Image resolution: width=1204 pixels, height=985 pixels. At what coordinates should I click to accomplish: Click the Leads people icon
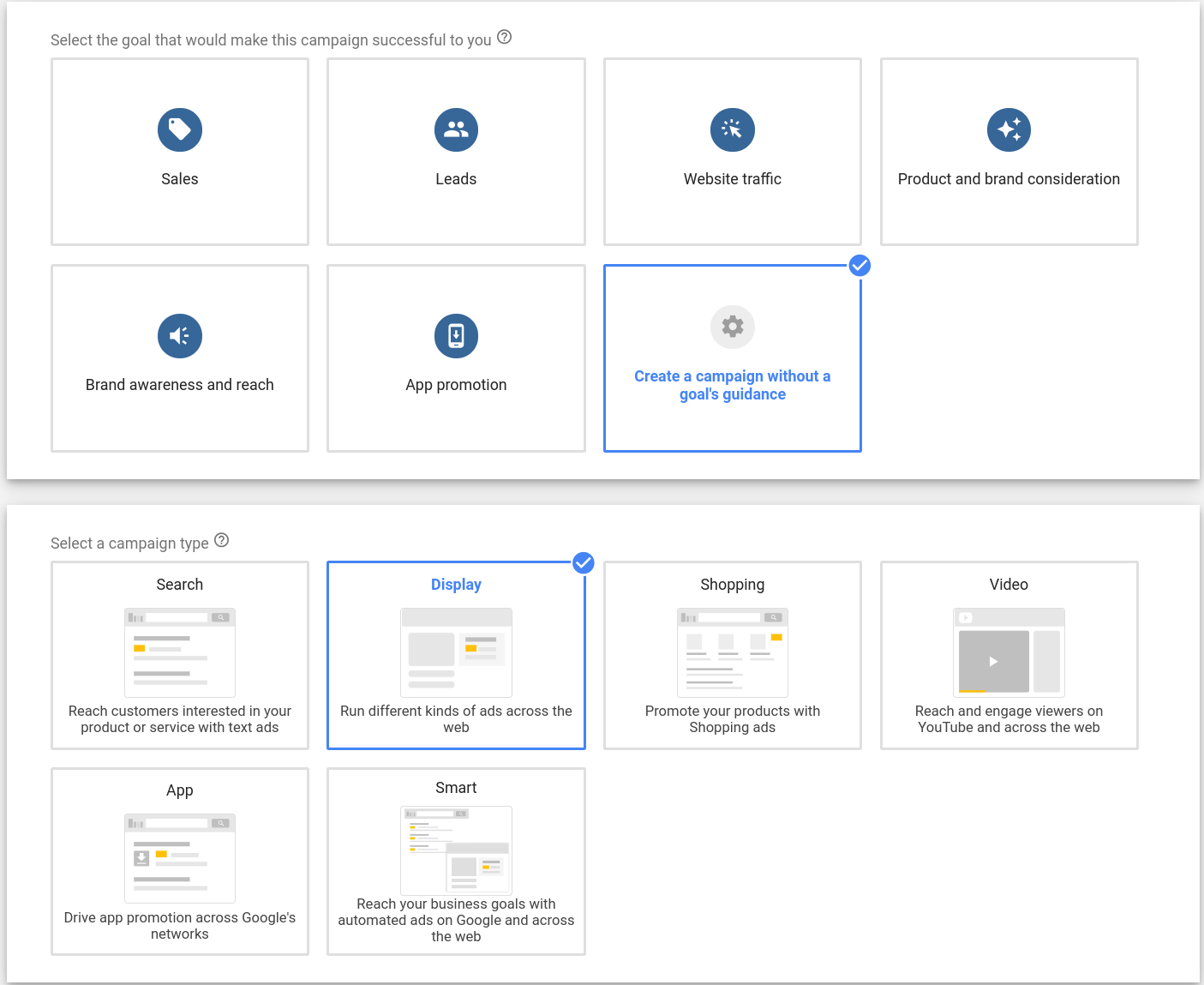tap(456, 129)
